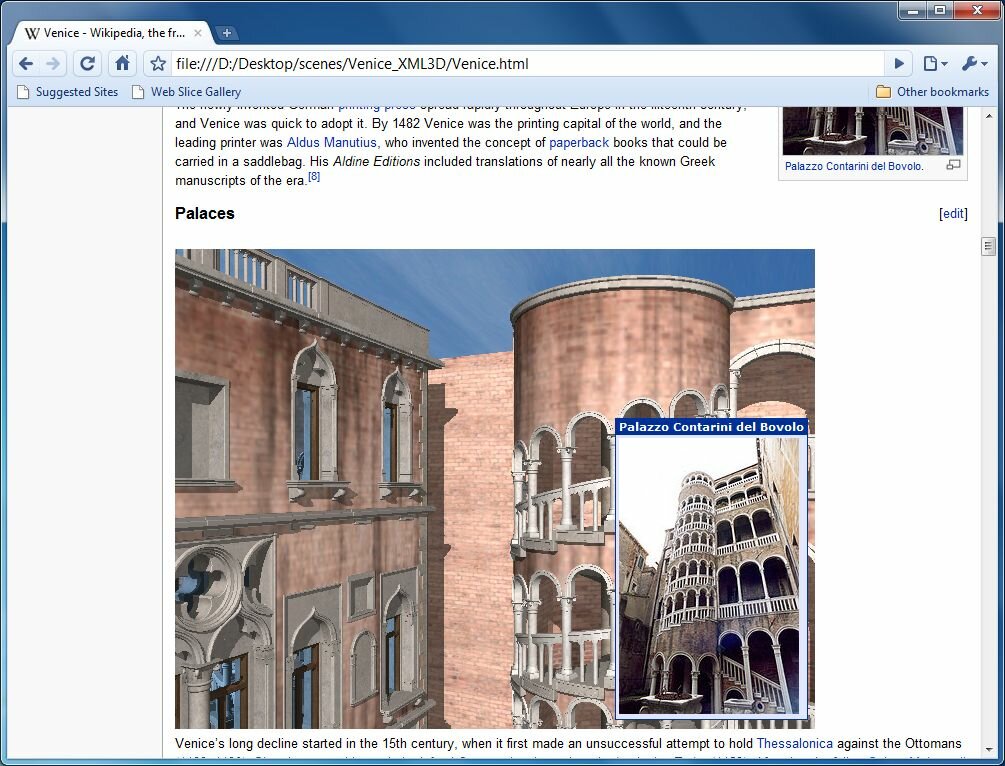This screenshot has height=766, width=1005.
Task: Expand the Other bookmarks folder
Action: click(x=932, y=92)
